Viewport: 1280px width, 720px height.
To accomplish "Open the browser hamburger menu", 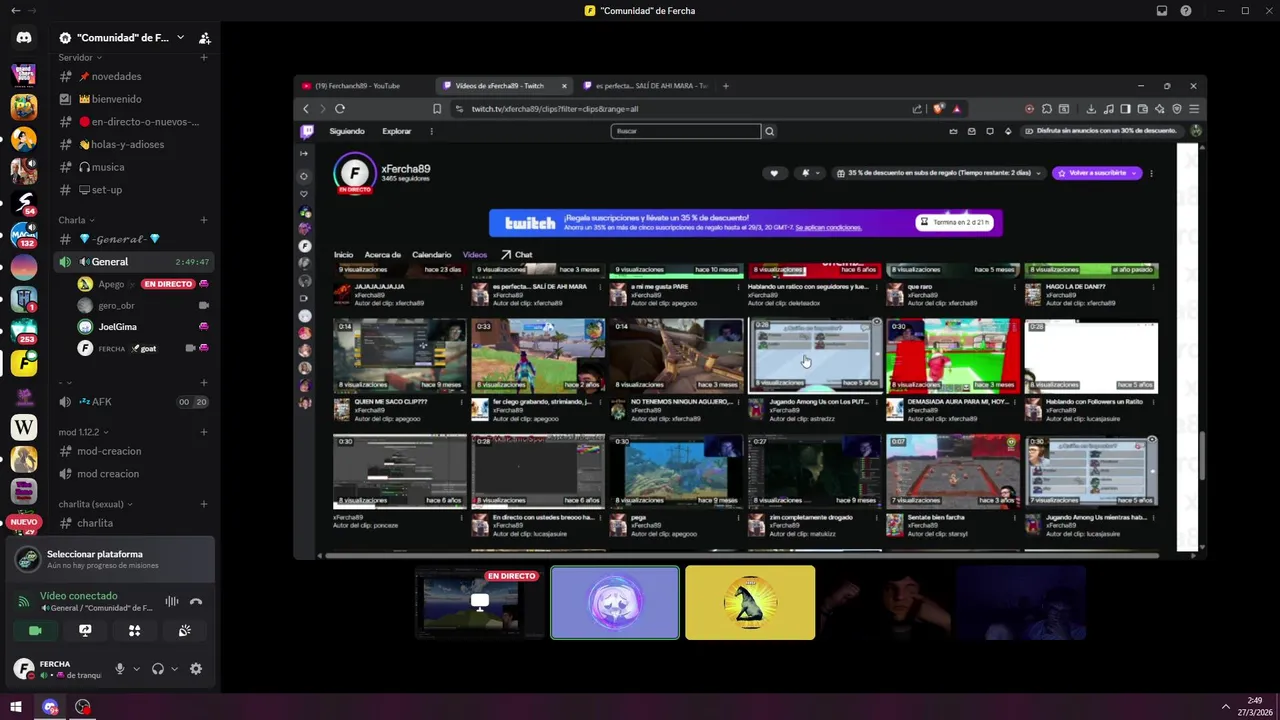I will pos(1194,109).
